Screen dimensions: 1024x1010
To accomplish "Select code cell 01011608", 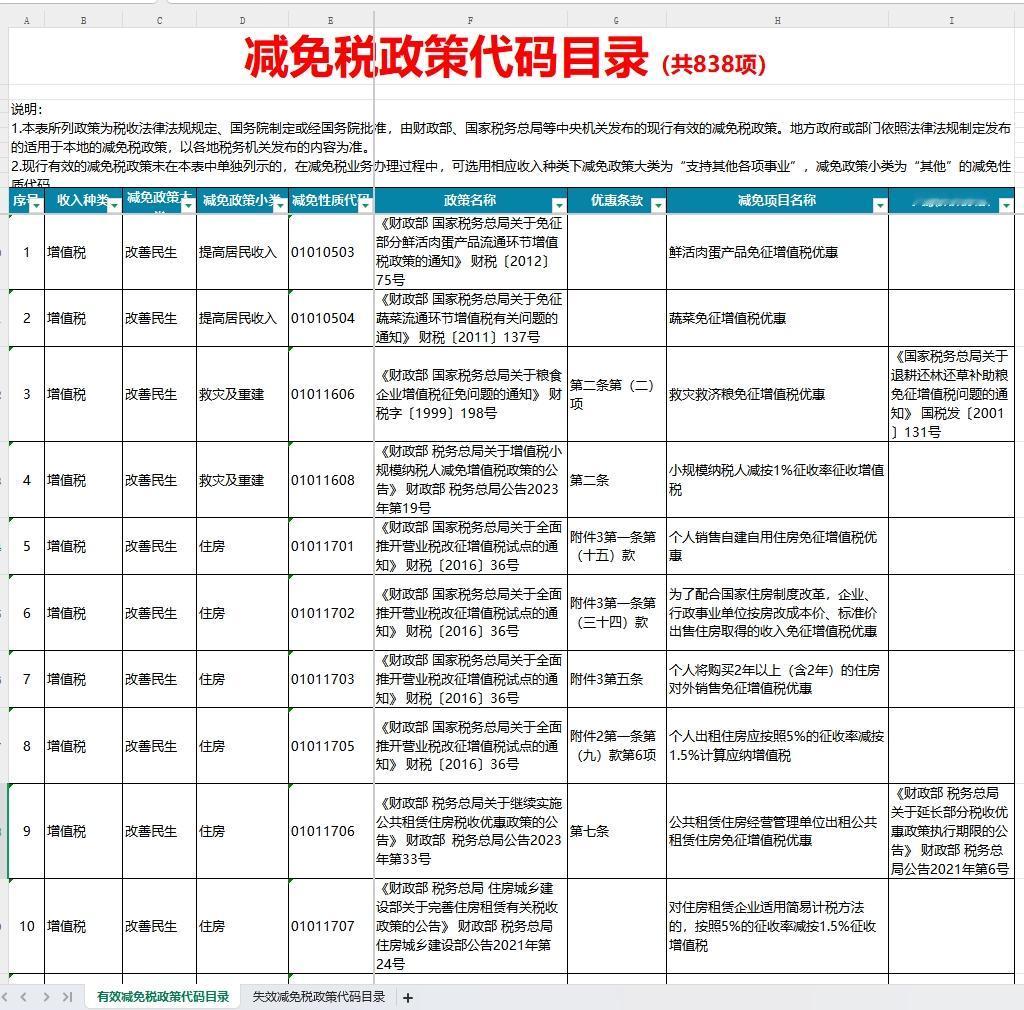I will [x=331, y=480].
